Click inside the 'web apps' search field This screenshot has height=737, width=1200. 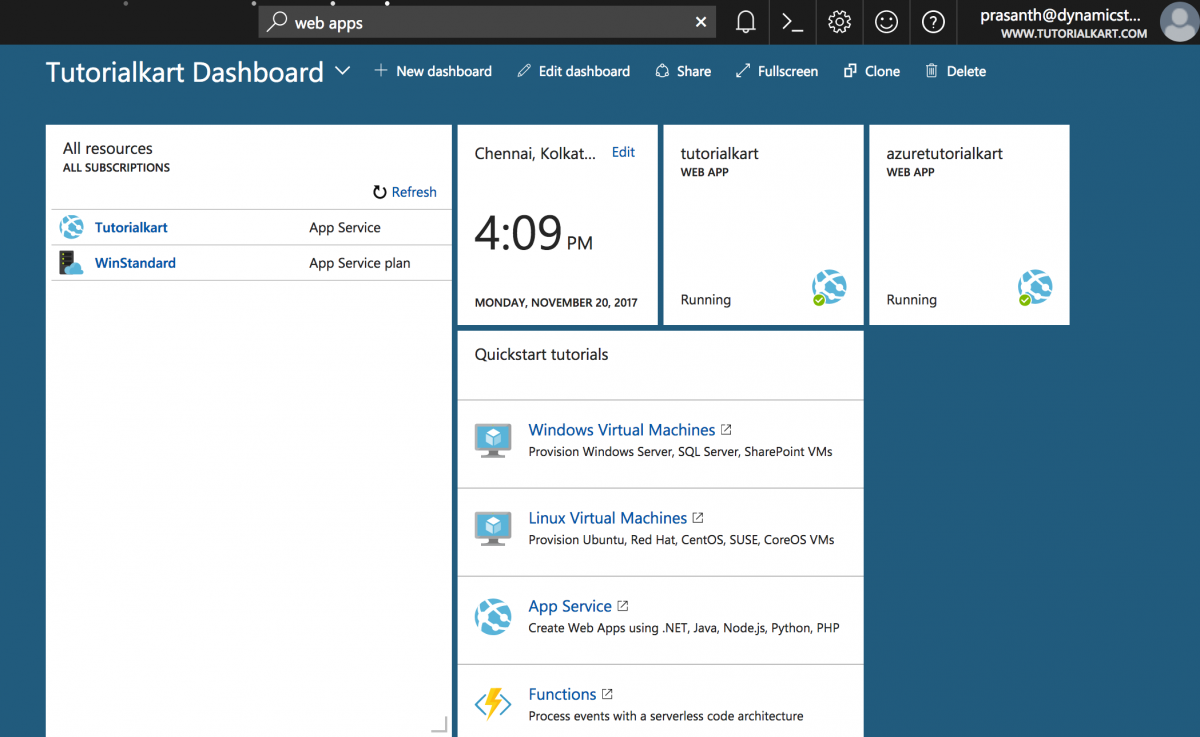click(x=487, y=22)
